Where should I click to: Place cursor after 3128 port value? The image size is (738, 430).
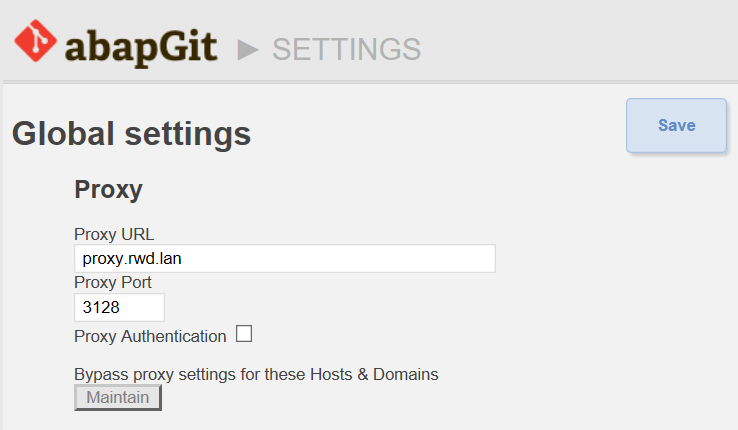point(121,307)
